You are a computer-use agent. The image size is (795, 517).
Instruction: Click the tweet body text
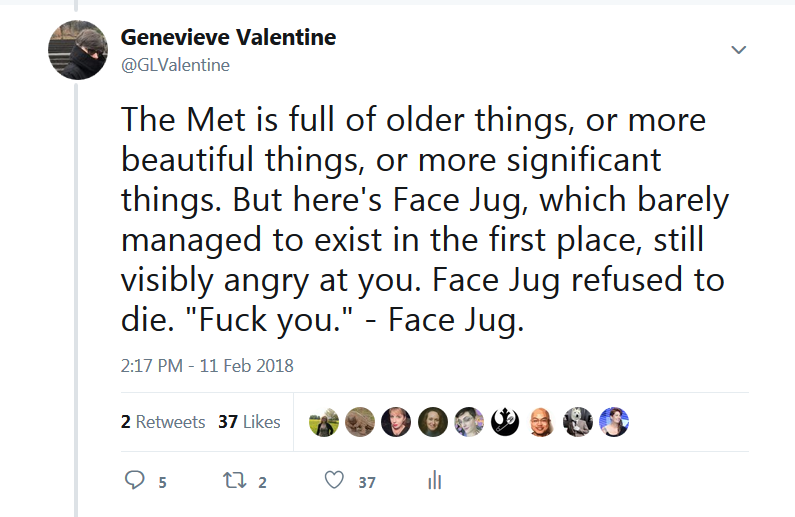coord(420,220)
